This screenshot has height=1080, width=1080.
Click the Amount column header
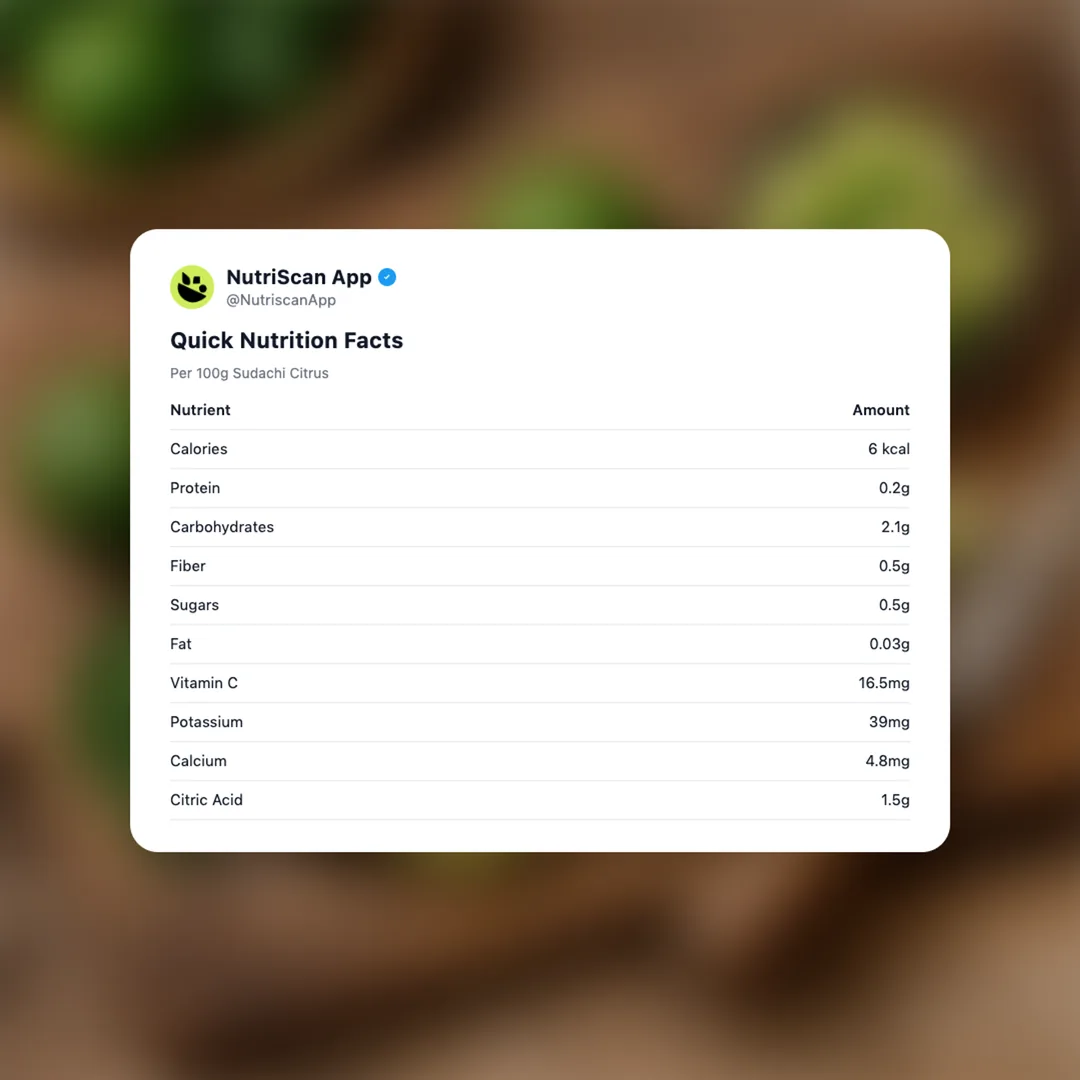(x=880, y=410)
